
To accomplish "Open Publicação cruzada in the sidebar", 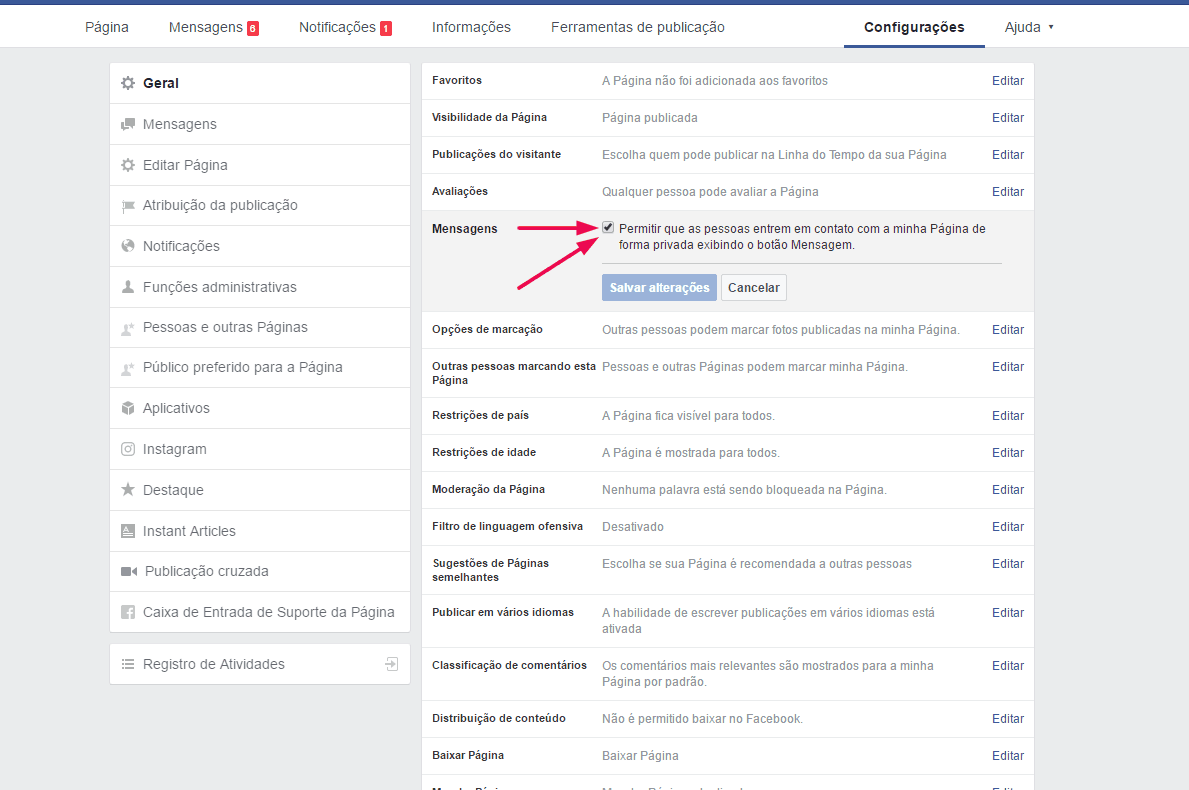I will point(260,572).
